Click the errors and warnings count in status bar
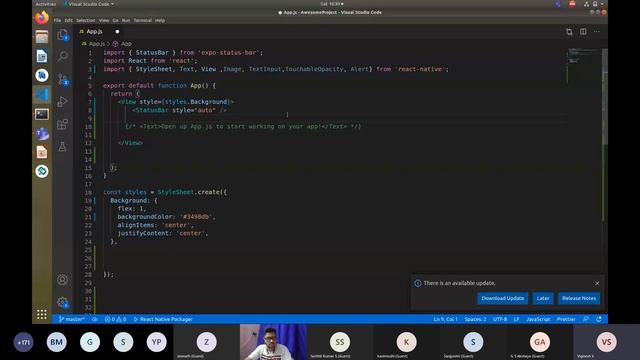The width and height of the screenshot is (640, 360). pyautogui.click(x=116, y=319)
